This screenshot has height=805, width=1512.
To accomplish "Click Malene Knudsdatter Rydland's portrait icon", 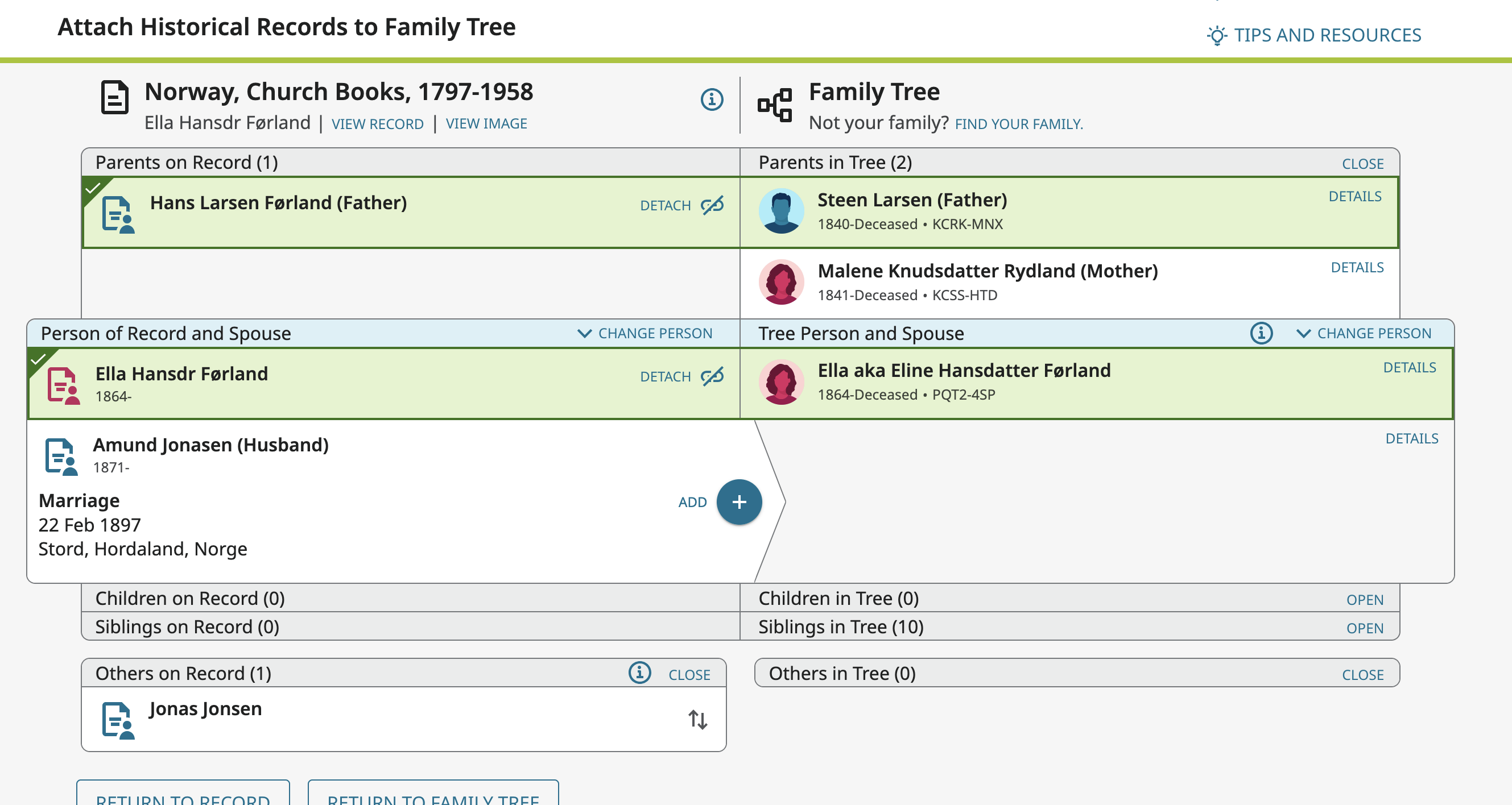I will tap(780, 282).
